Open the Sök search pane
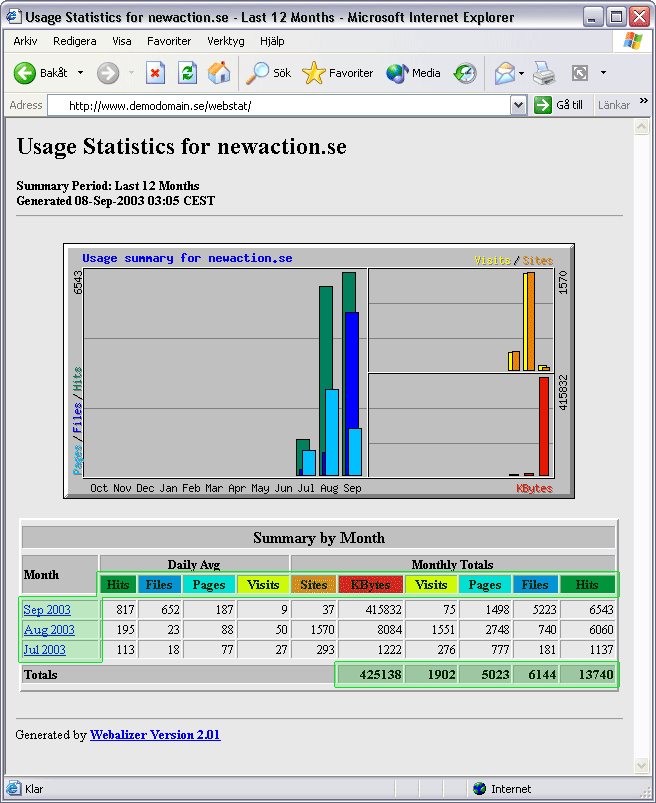 (269, 73)
